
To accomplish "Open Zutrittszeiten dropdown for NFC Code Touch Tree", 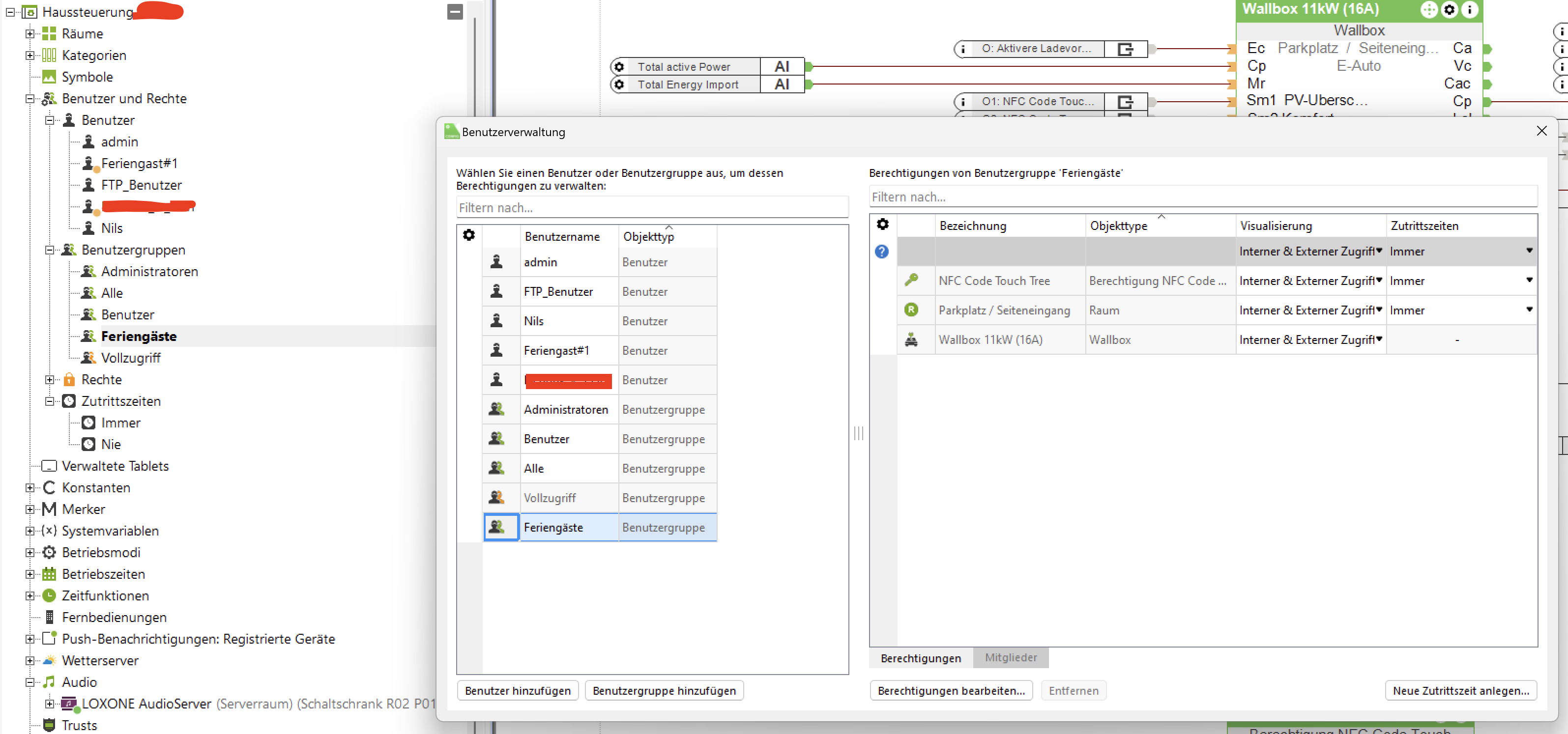I will 1529,280.
